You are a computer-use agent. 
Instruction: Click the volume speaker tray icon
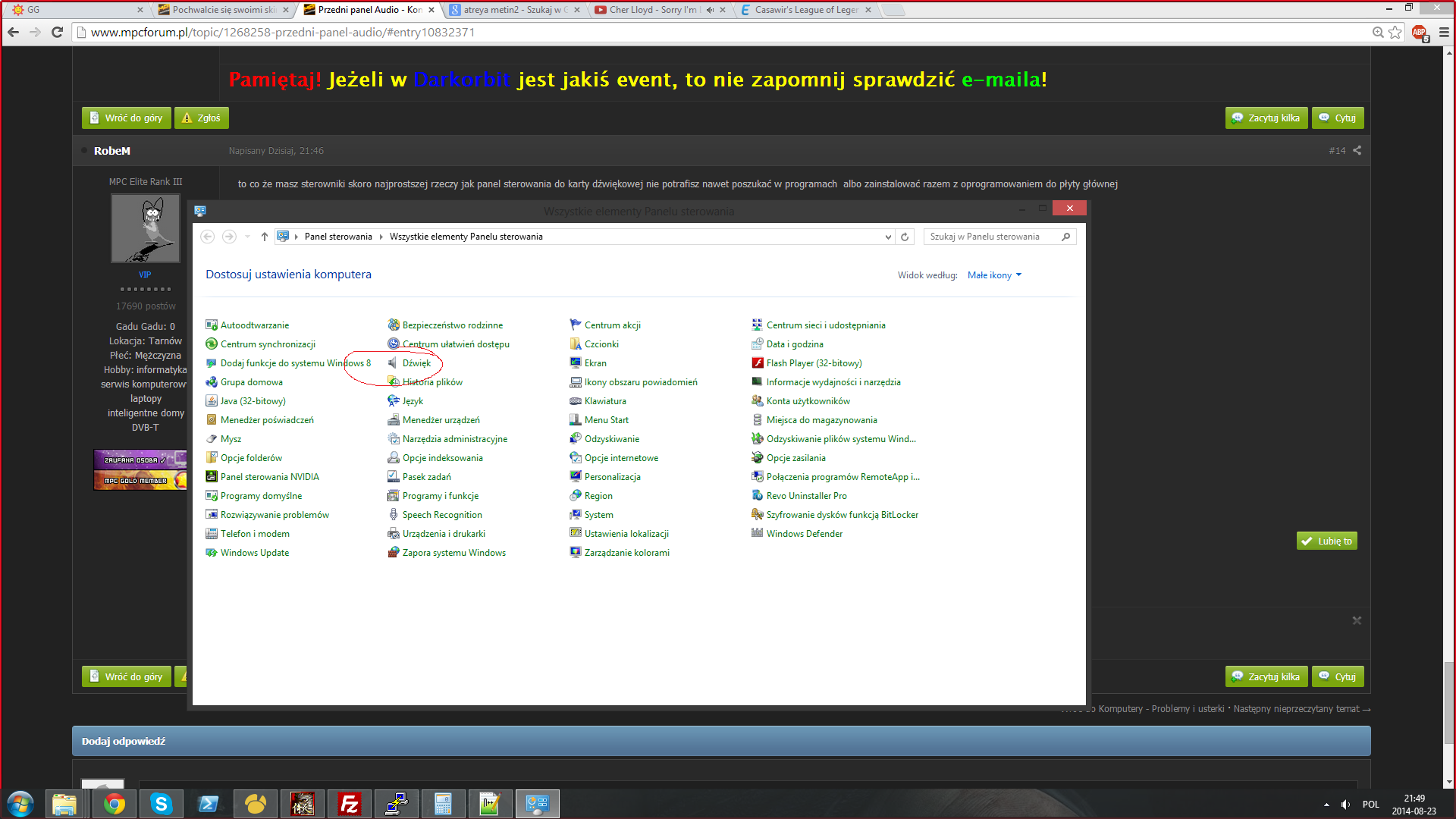coord(1346,805)
